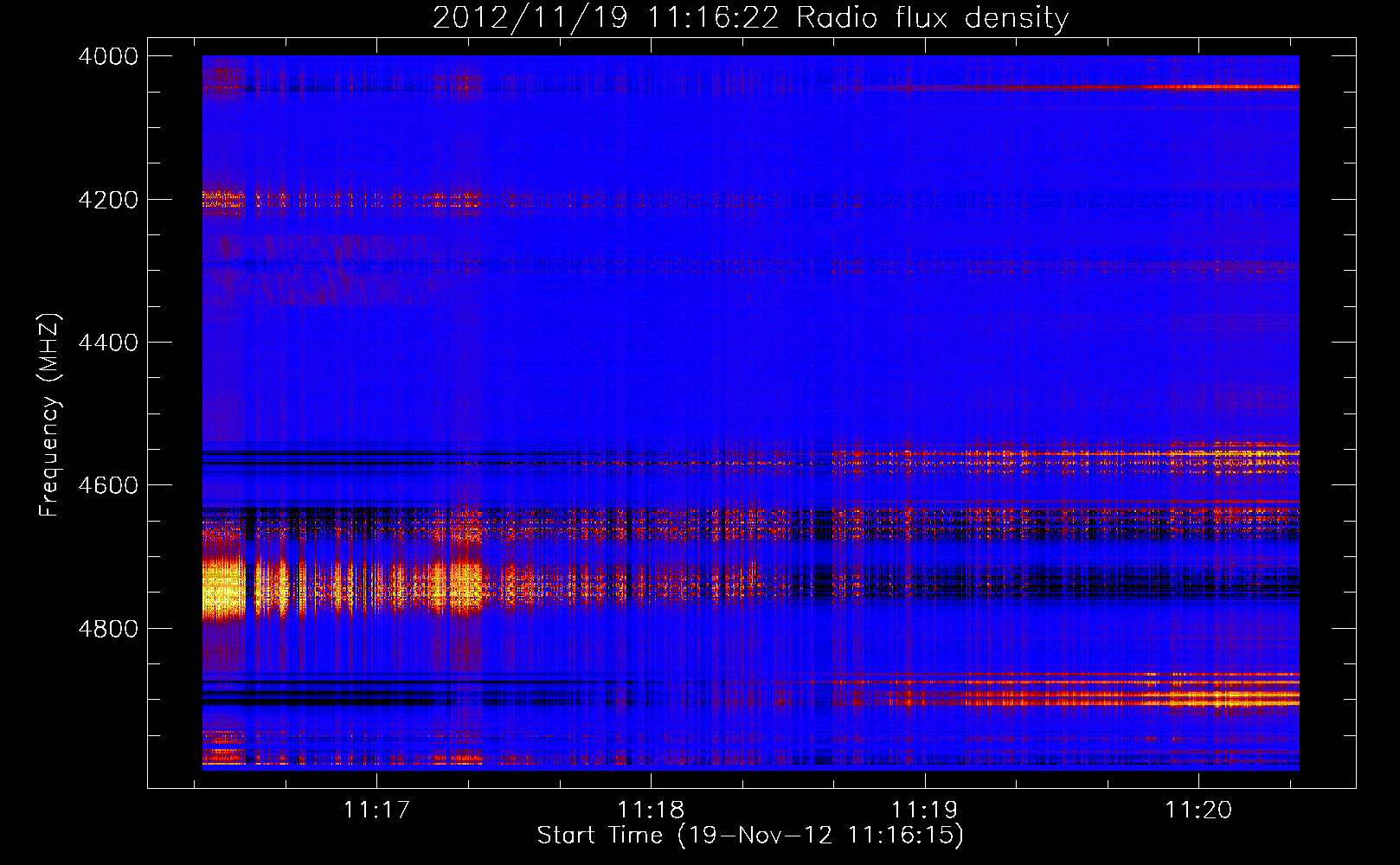
Task: Click the 11:17 time tick label
Action: (x=376, y=810)
